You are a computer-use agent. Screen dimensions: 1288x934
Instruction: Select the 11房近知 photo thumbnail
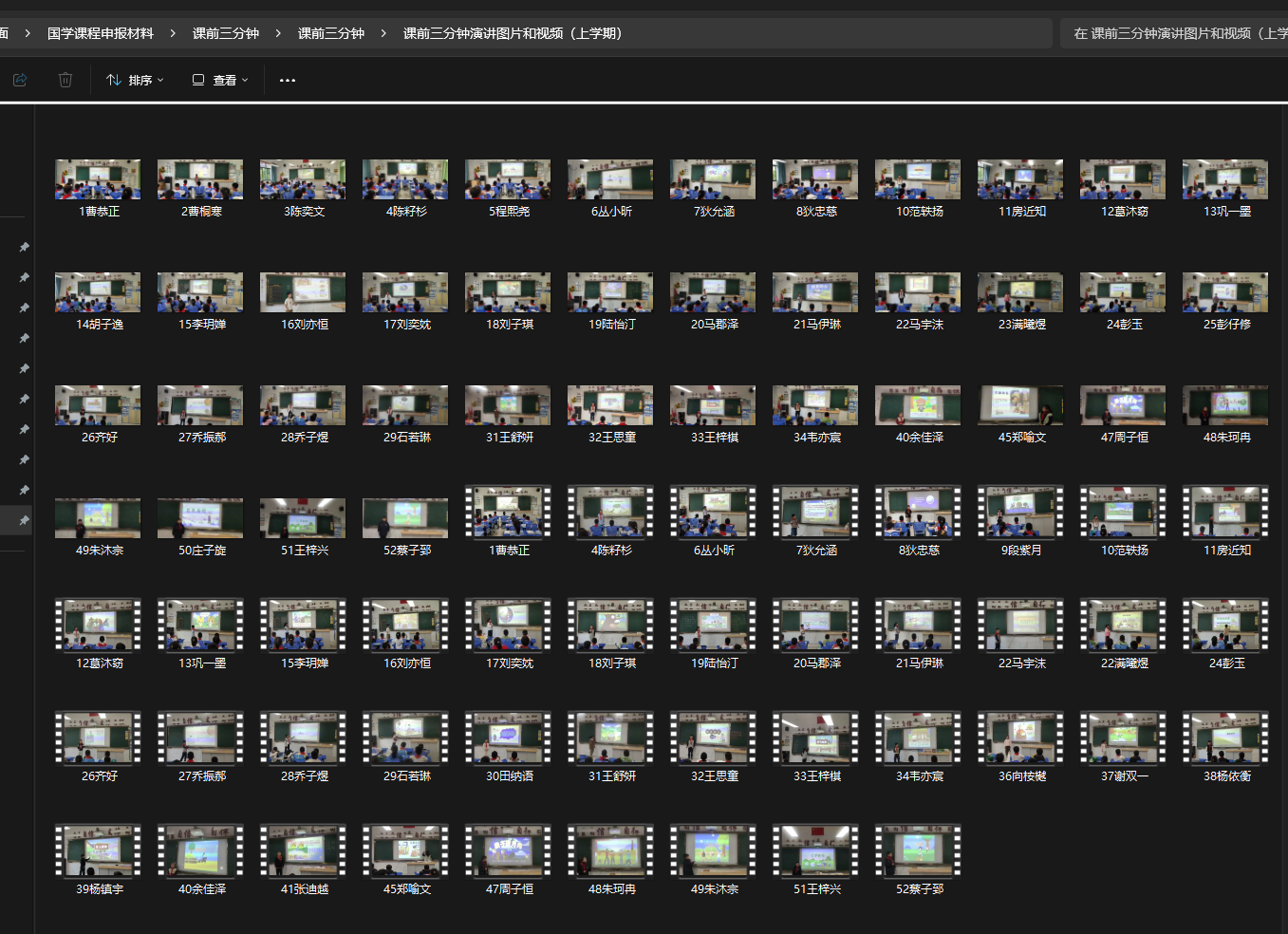[x=1020, y=179]
